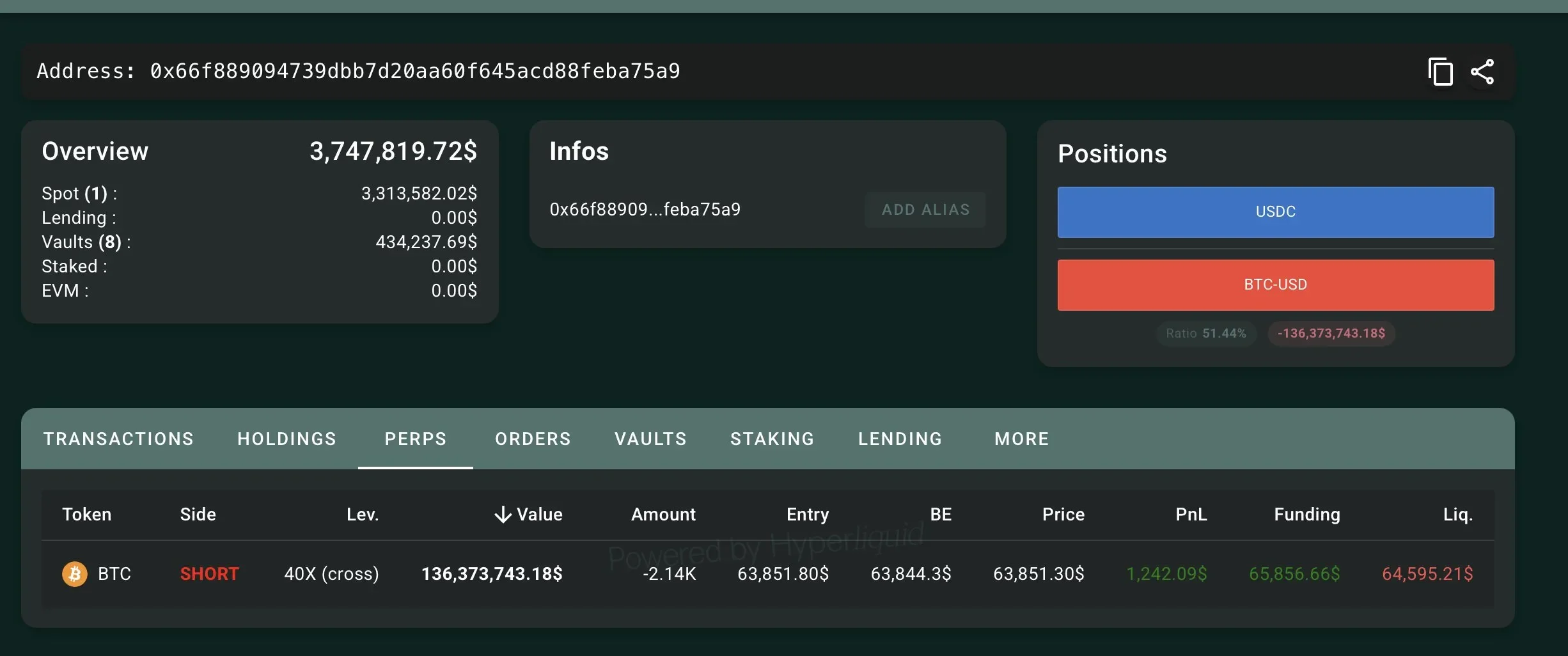The height and width of the screenshot is (656, 1568).
Task: Open the VAULTS tab
Action: (650, 439)
